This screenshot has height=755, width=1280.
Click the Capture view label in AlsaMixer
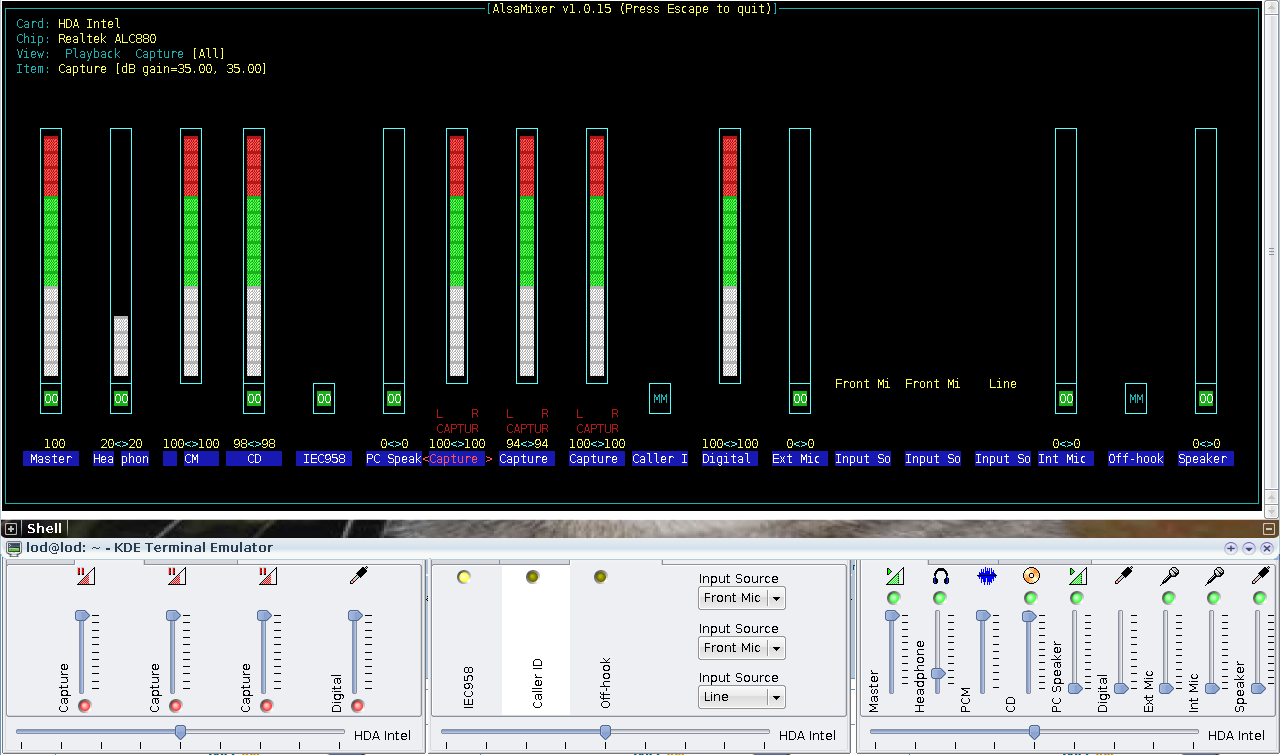click(x=159, y=54)
